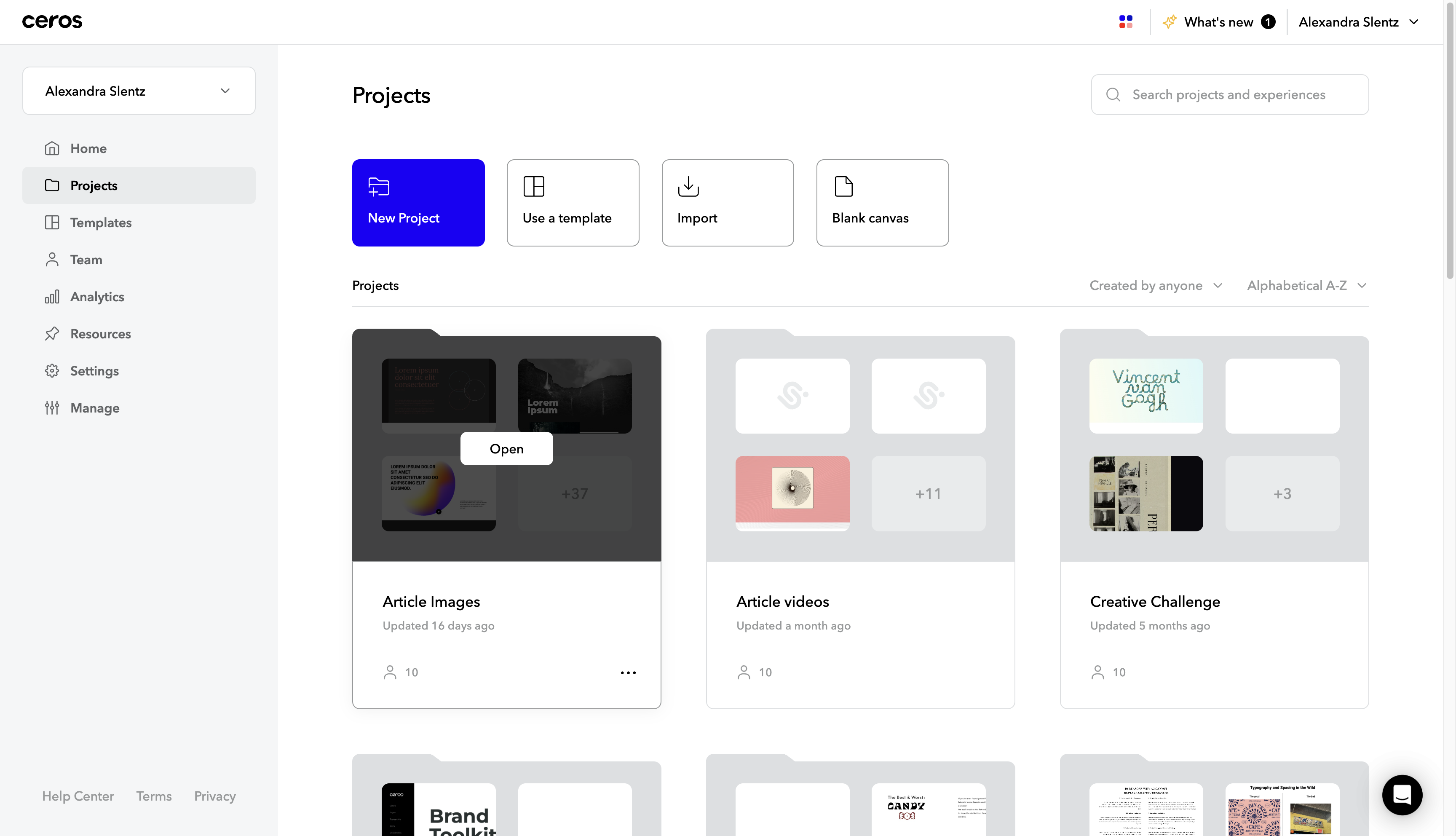The height and width of the screenshot is (836, 1456).
Task: Click the Templates layout icon in sidebar
Action: point(52,222)
